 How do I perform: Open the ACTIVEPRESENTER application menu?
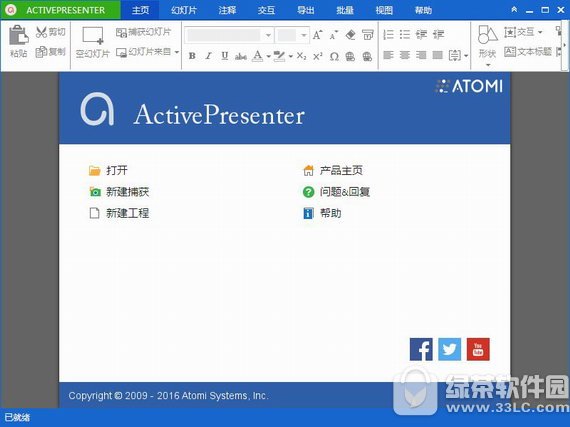(60, 10)
